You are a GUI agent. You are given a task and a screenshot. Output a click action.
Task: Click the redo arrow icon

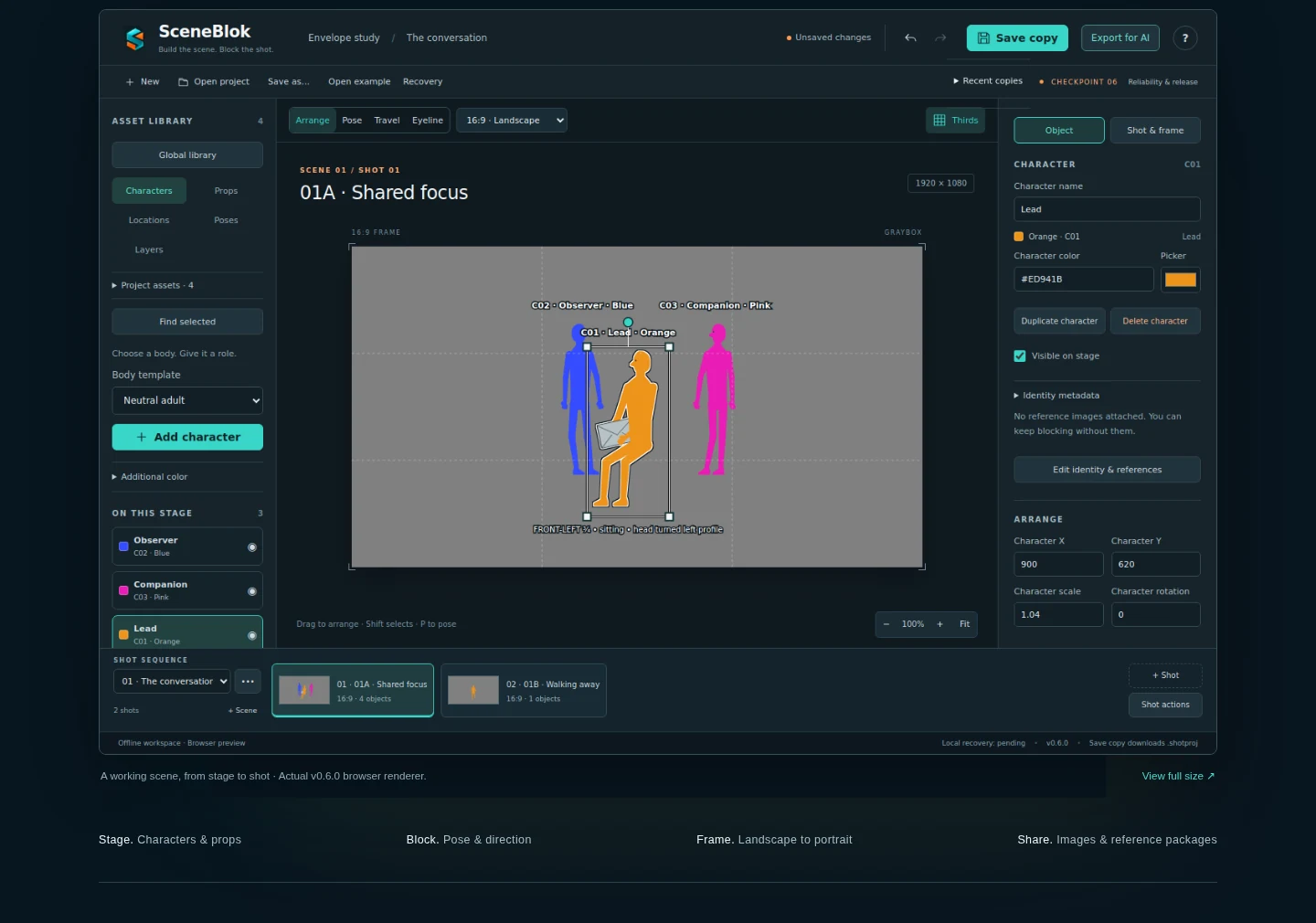(940, 37)
